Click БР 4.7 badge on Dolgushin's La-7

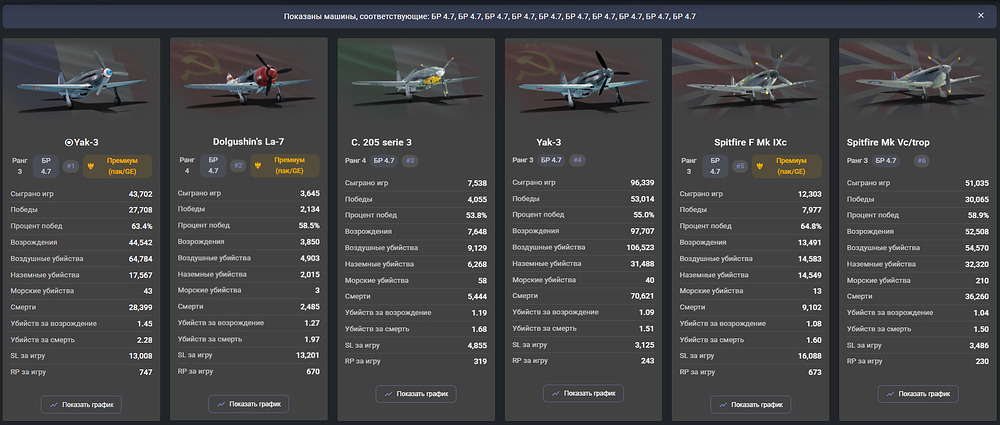click(213, 166)
